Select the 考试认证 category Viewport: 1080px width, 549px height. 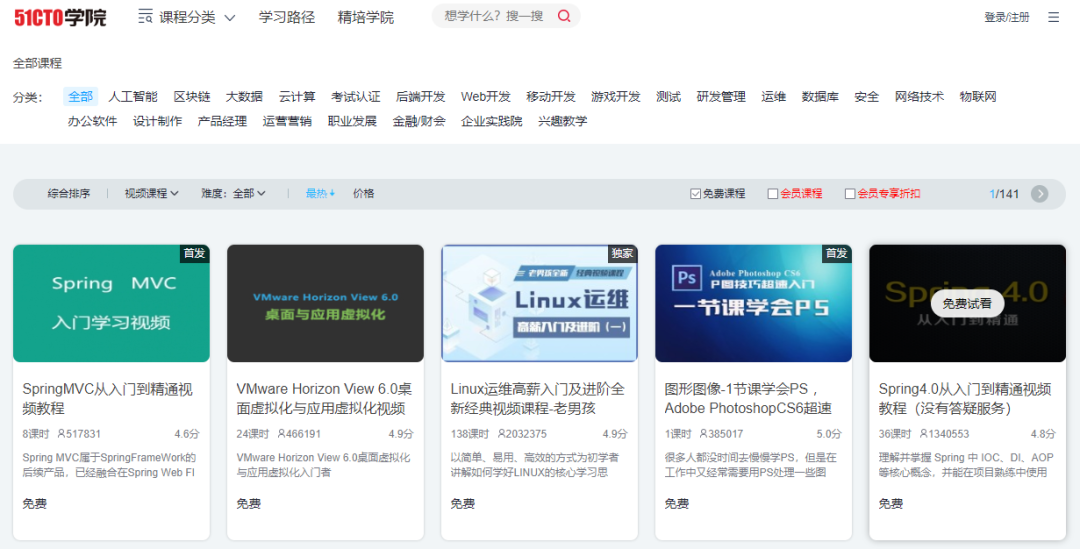[x=355, y=96]
